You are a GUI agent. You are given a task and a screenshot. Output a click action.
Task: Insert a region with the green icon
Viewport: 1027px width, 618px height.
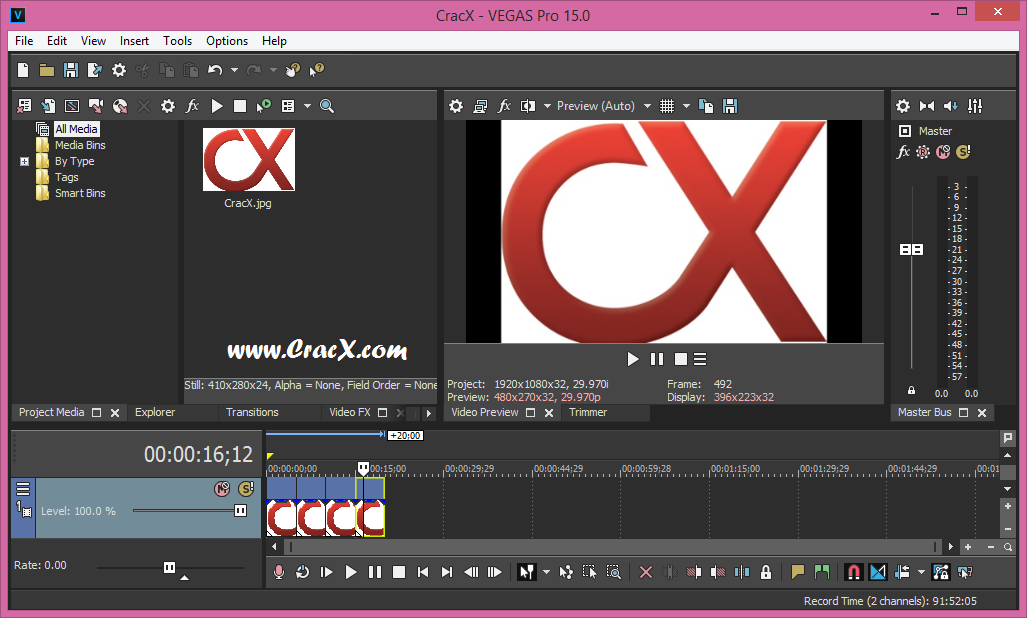point(821,572)
